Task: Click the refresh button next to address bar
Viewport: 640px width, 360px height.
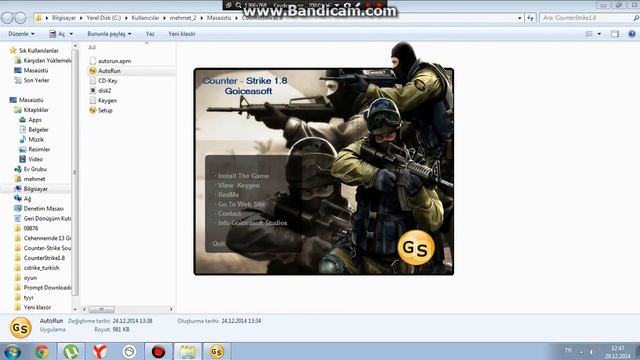Action: [530, 18]
